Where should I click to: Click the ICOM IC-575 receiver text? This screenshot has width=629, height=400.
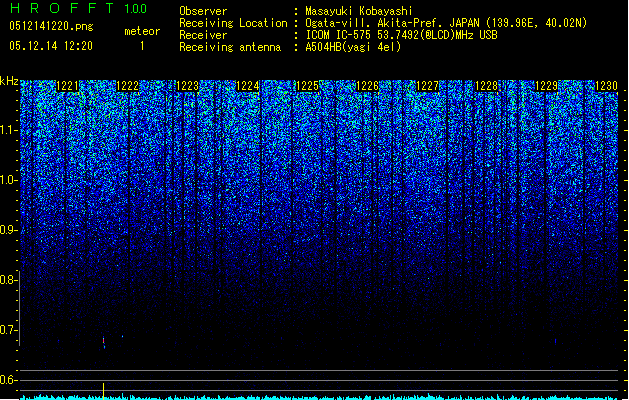pos(402,35)
